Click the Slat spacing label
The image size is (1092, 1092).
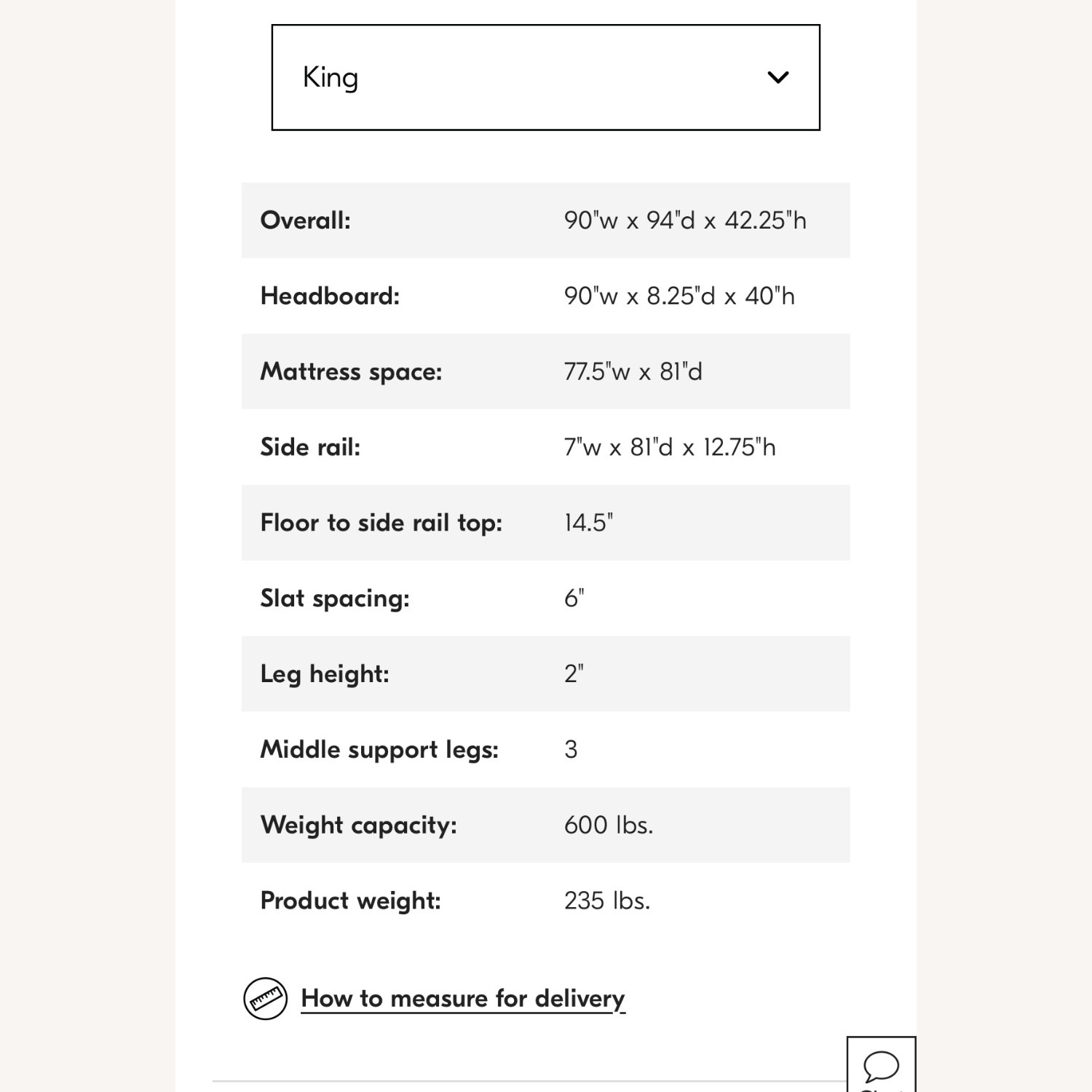coord(335,598)
